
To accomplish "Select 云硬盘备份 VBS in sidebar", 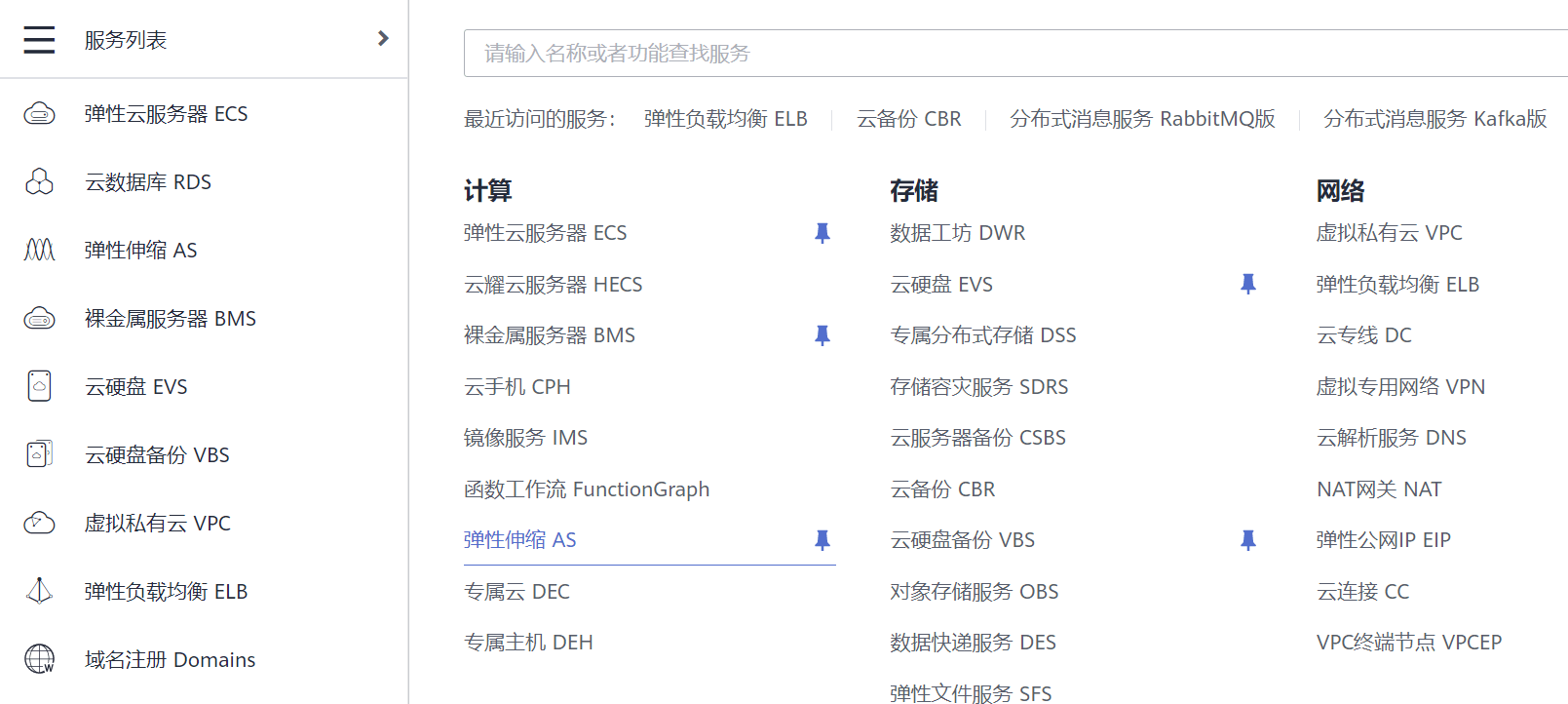I will [x=157, y=455].
